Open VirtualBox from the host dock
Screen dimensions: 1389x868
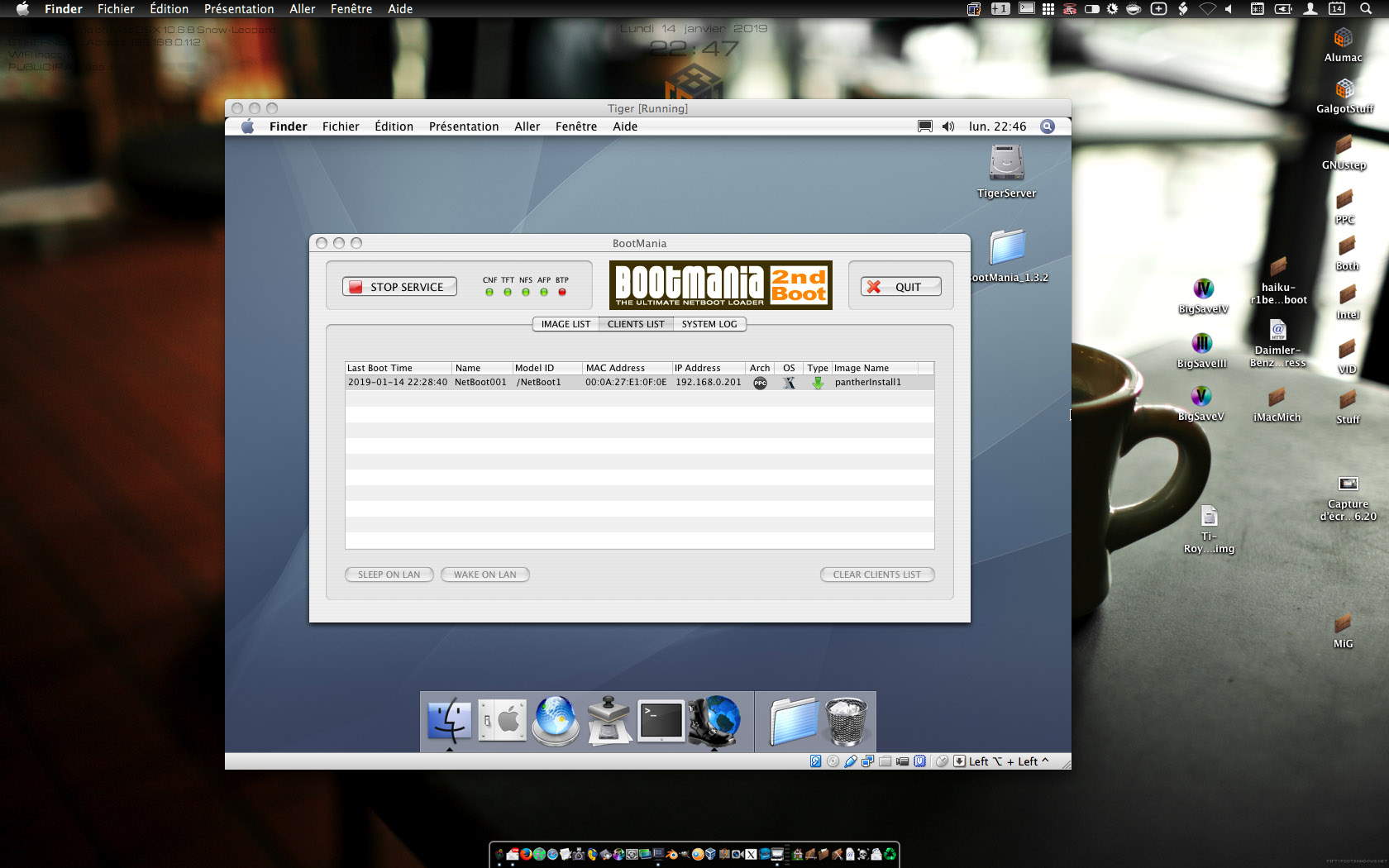coord(710,855)
